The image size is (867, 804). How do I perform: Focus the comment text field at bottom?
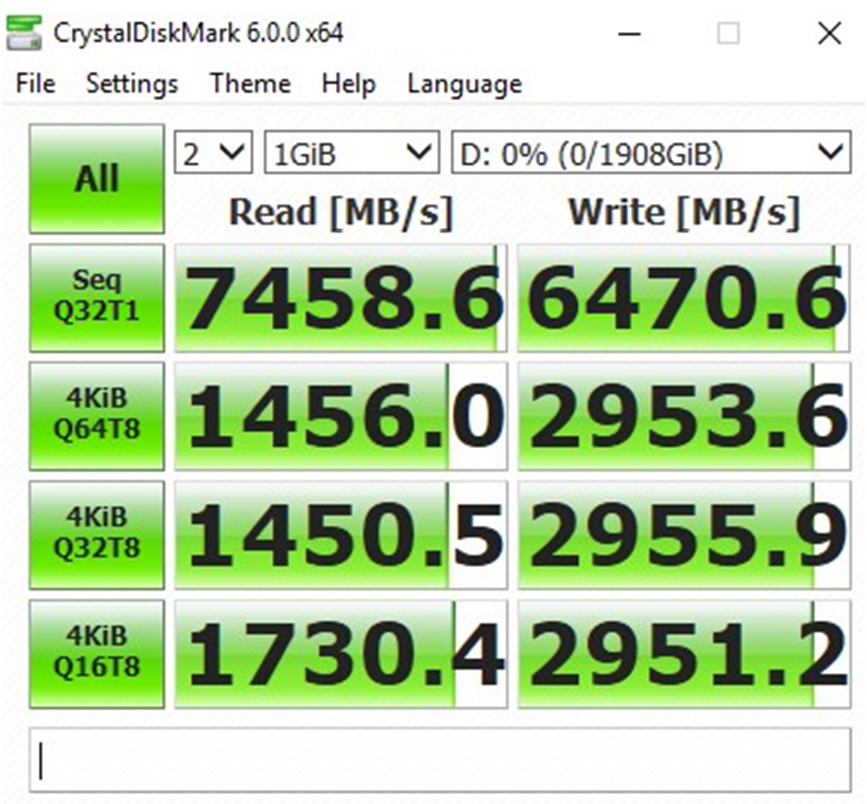[x=440, y=761]
